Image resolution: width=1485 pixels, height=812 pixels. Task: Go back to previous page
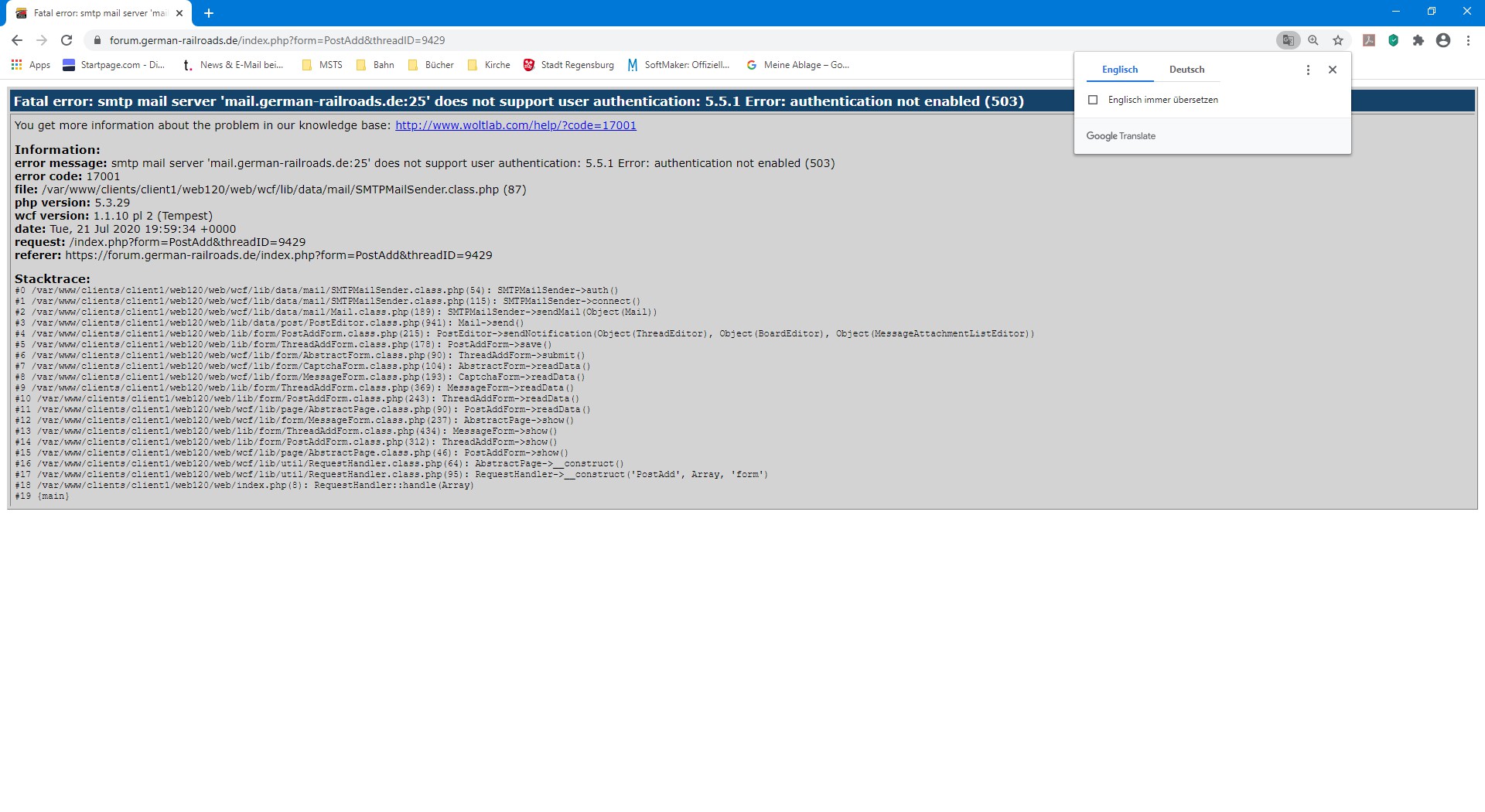[17, 40]
